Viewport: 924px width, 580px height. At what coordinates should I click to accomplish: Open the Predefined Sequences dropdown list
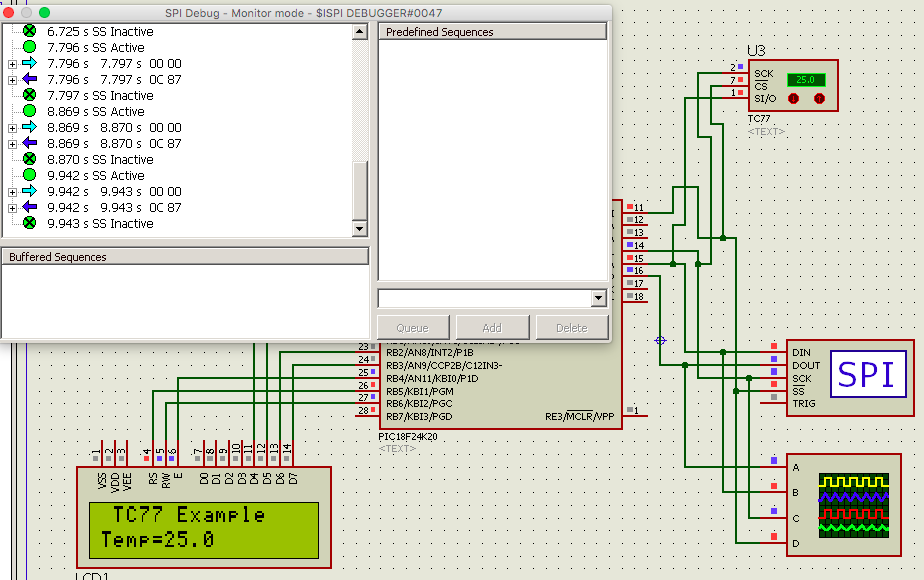(x=599, y=297)
